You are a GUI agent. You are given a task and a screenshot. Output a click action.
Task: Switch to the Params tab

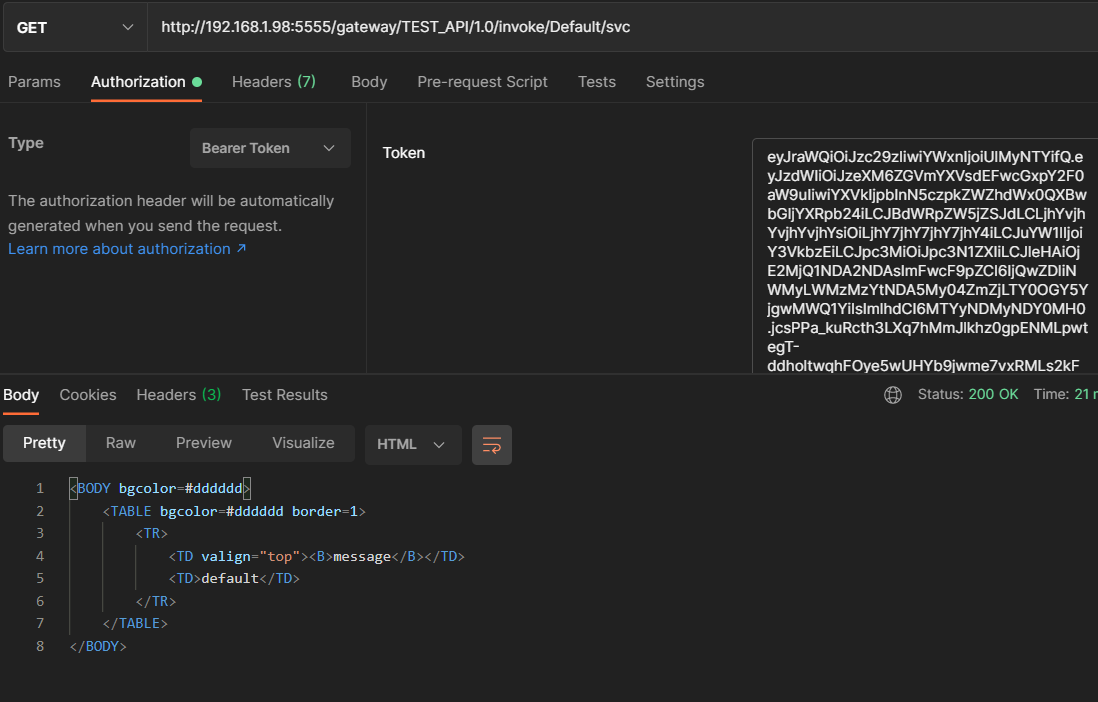pos(34,82)
